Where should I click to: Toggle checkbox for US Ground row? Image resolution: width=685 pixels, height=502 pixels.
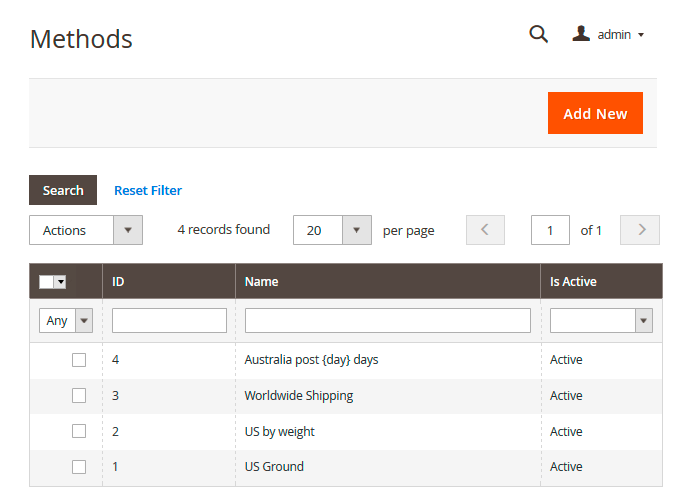79,467
